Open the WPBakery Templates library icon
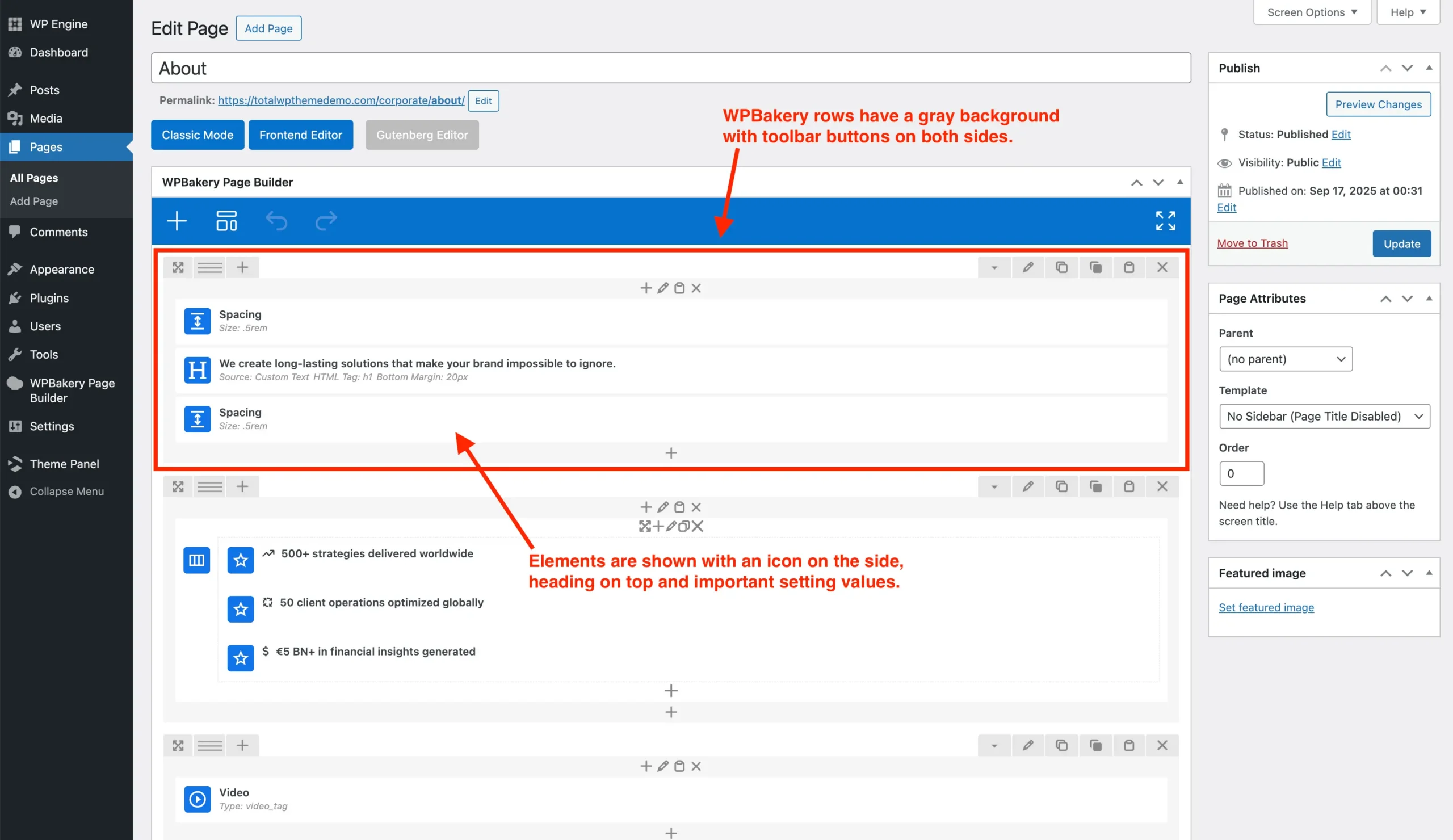Viewport: 1453px width, 840px height. click(x=226, y=221)
